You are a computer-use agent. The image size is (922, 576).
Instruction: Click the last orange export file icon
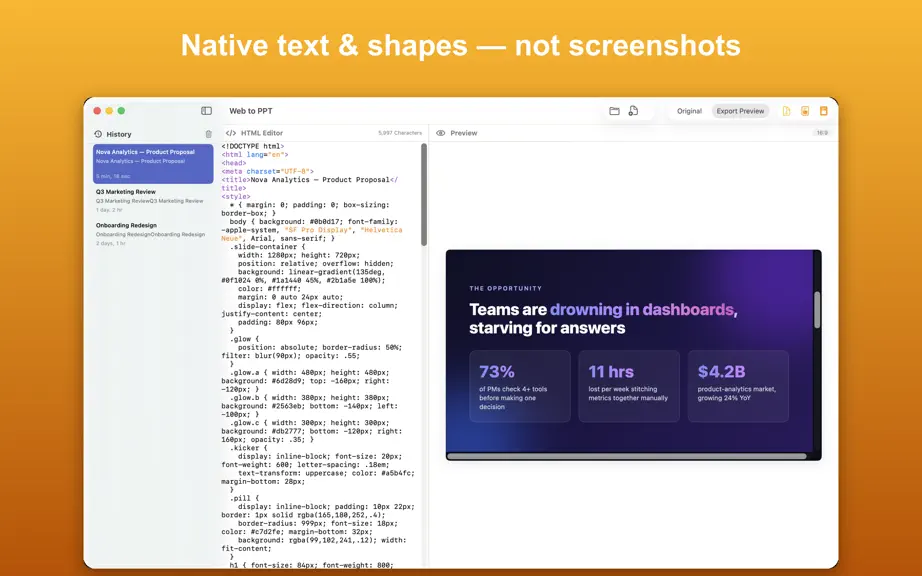tap(824, 110)
